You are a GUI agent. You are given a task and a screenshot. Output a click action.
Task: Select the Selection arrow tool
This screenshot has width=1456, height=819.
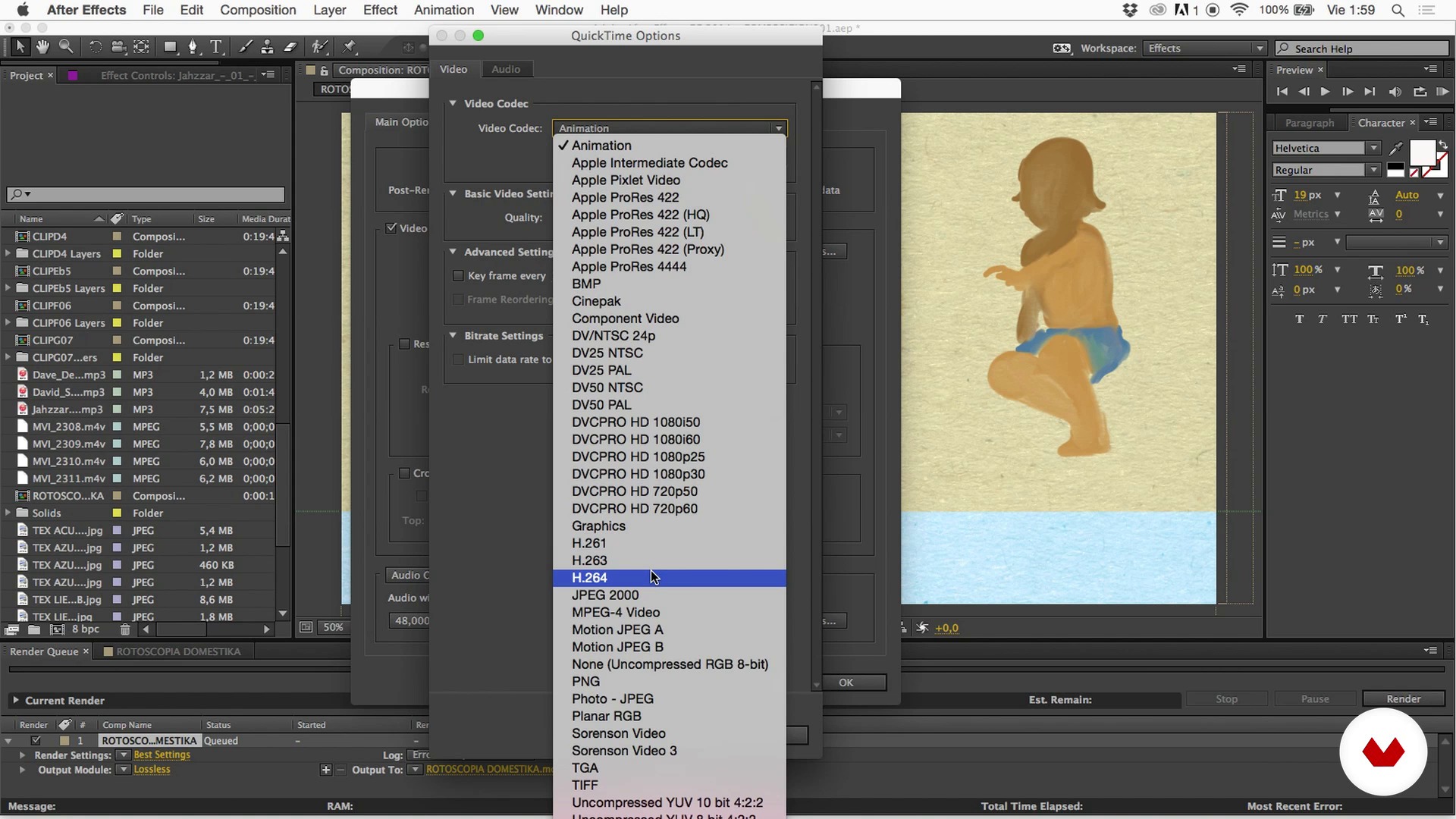[x=20, y=47]
